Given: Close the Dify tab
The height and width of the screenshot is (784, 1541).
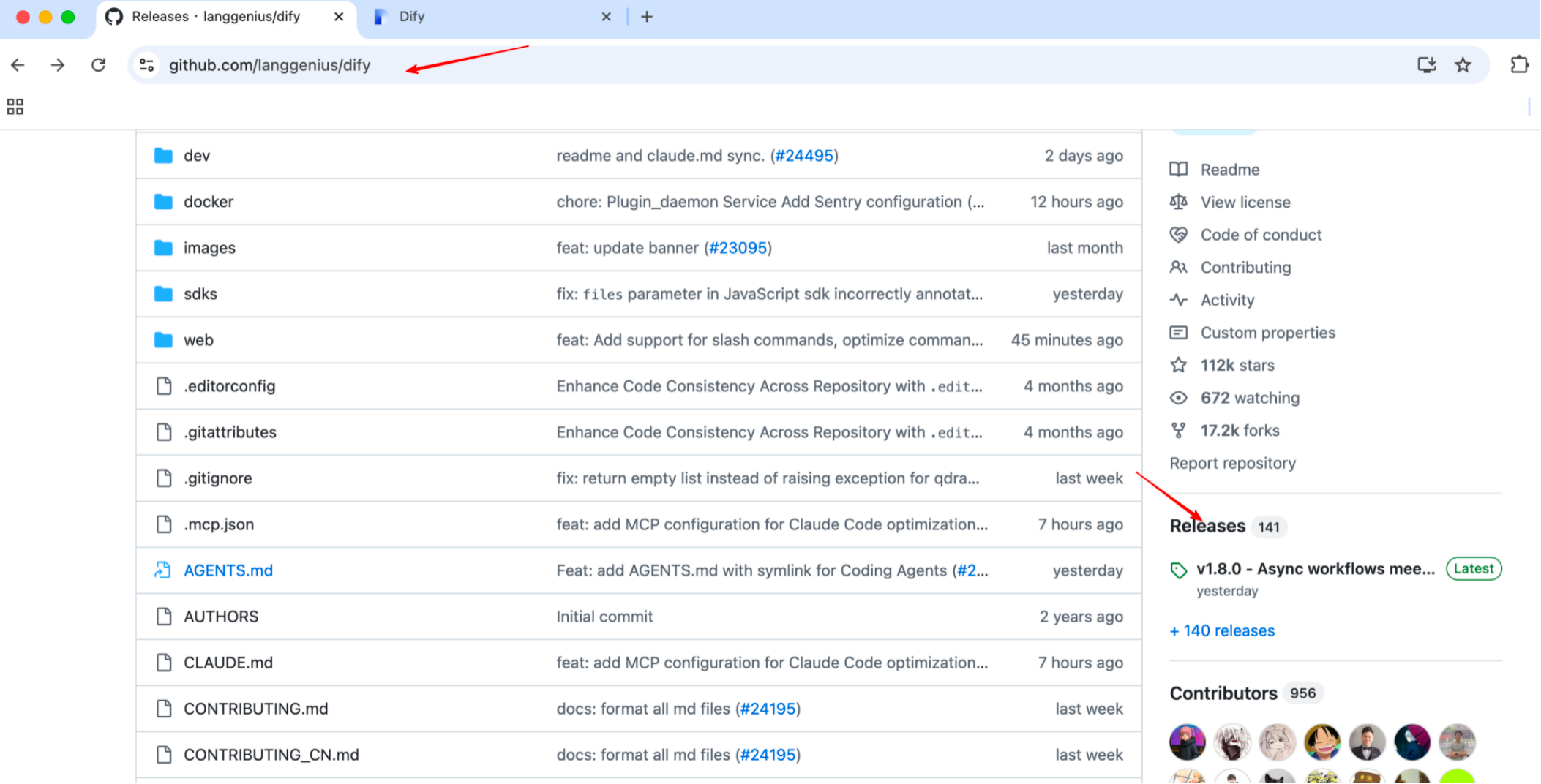Looking at the screenshot, I should point(606,17).
